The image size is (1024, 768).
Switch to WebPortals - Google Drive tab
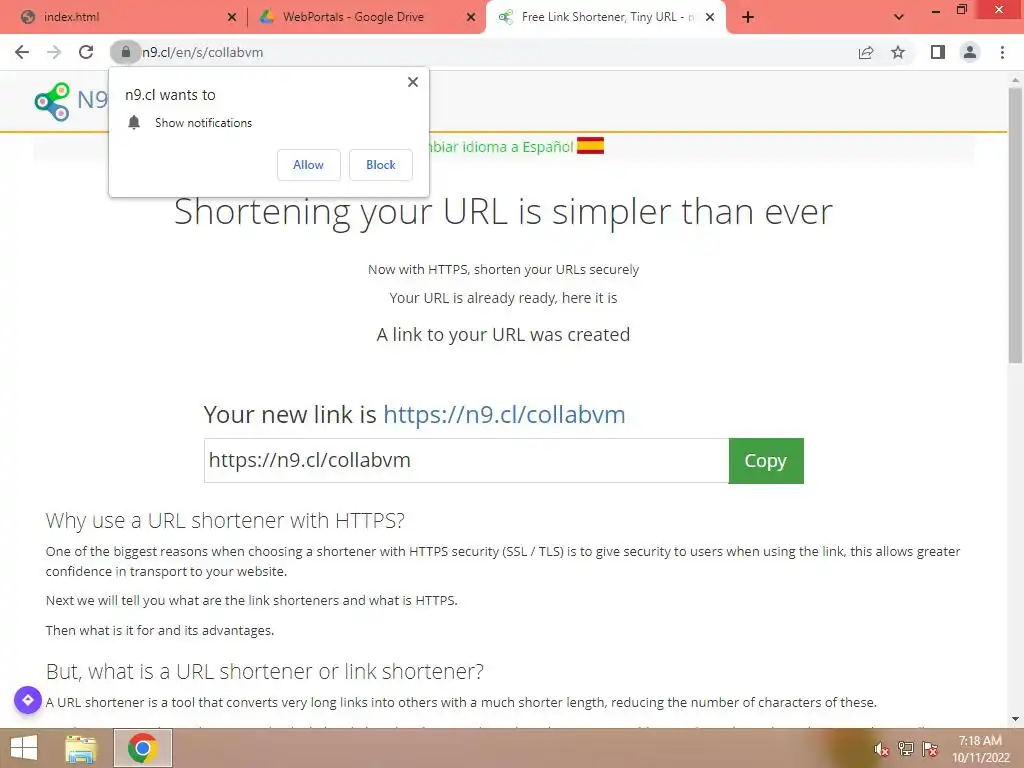(x=366, y=17)
